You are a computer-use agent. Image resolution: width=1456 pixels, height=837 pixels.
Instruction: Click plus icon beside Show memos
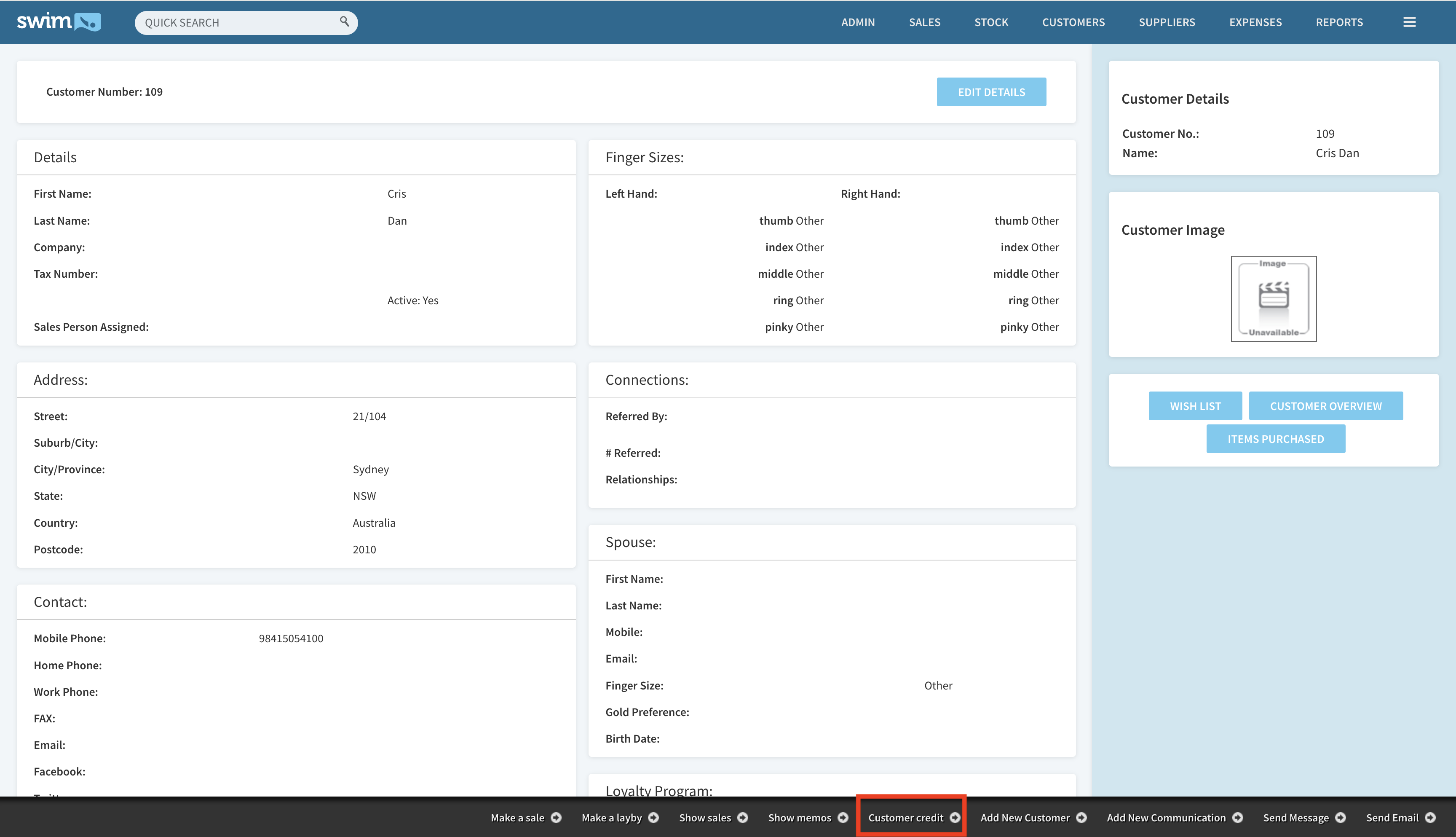(843, 818)
